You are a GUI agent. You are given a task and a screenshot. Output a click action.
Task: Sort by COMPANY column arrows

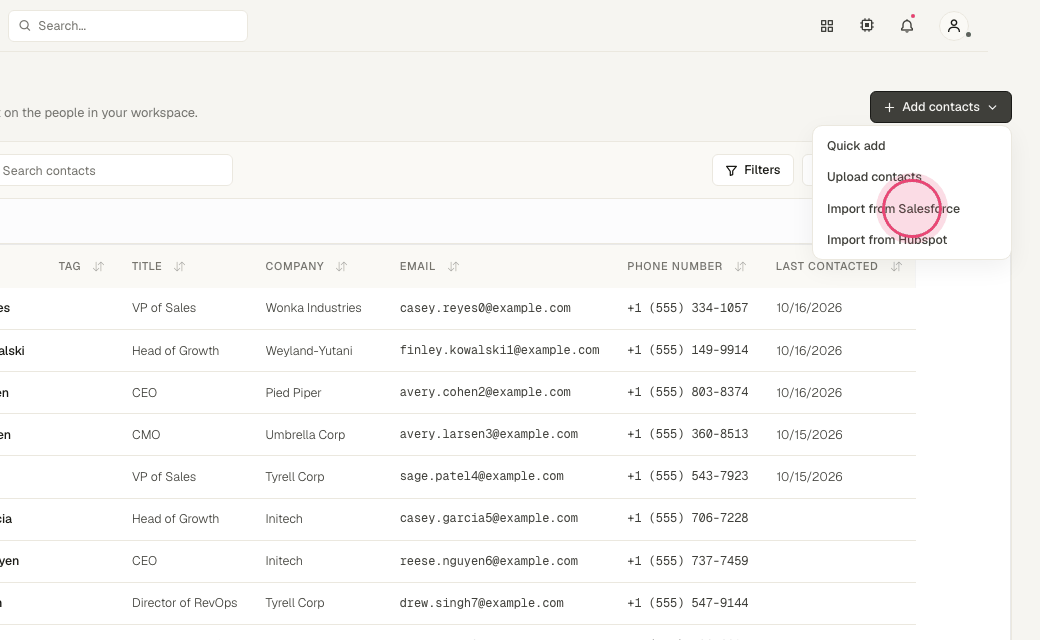pos(341,267)
